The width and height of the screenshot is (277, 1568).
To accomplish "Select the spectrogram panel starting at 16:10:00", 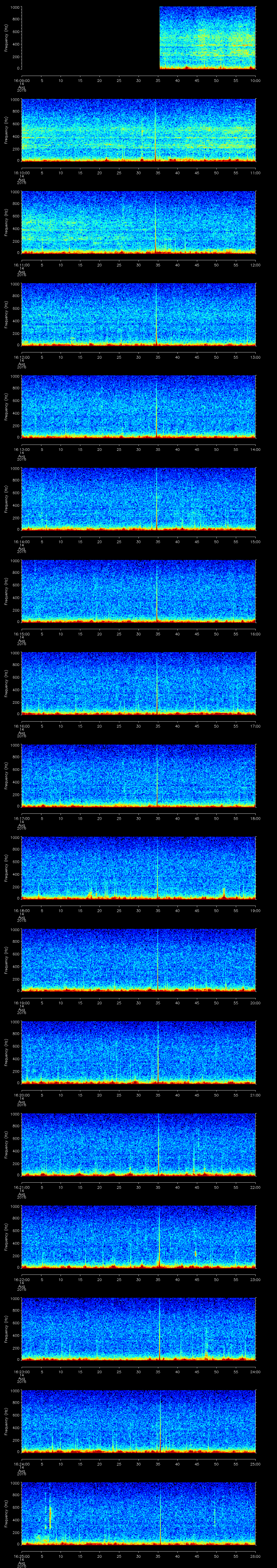I will 138,130.
